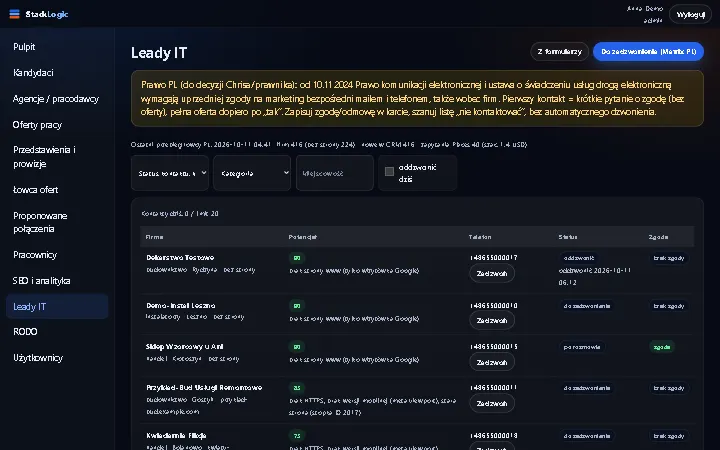Click the green "zgoda" badge for Sklep Wzorcowy
720x450 pixels.
662,347
